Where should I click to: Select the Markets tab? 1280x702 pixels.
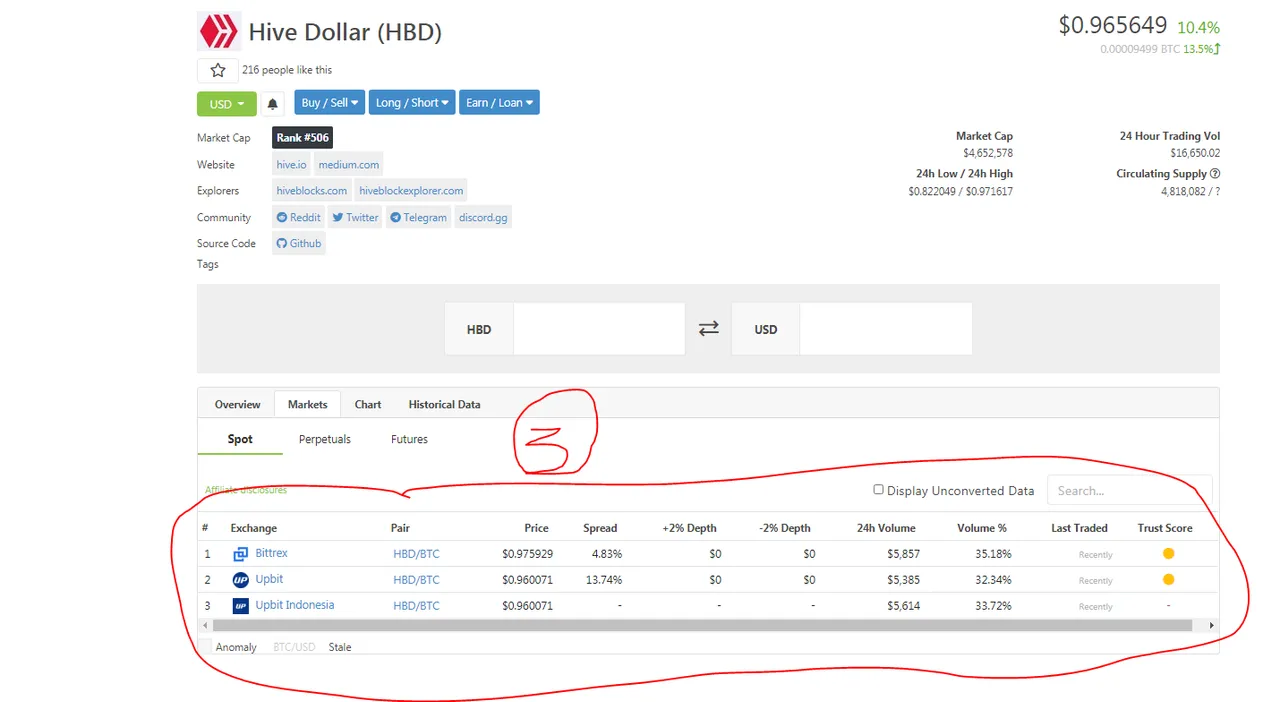click(x=307, y=405)
